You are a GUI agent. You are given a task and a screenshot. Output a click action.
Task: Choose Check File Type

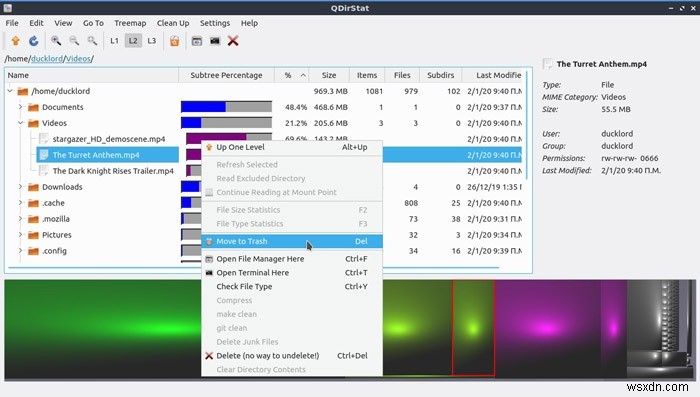click(292, 286)
